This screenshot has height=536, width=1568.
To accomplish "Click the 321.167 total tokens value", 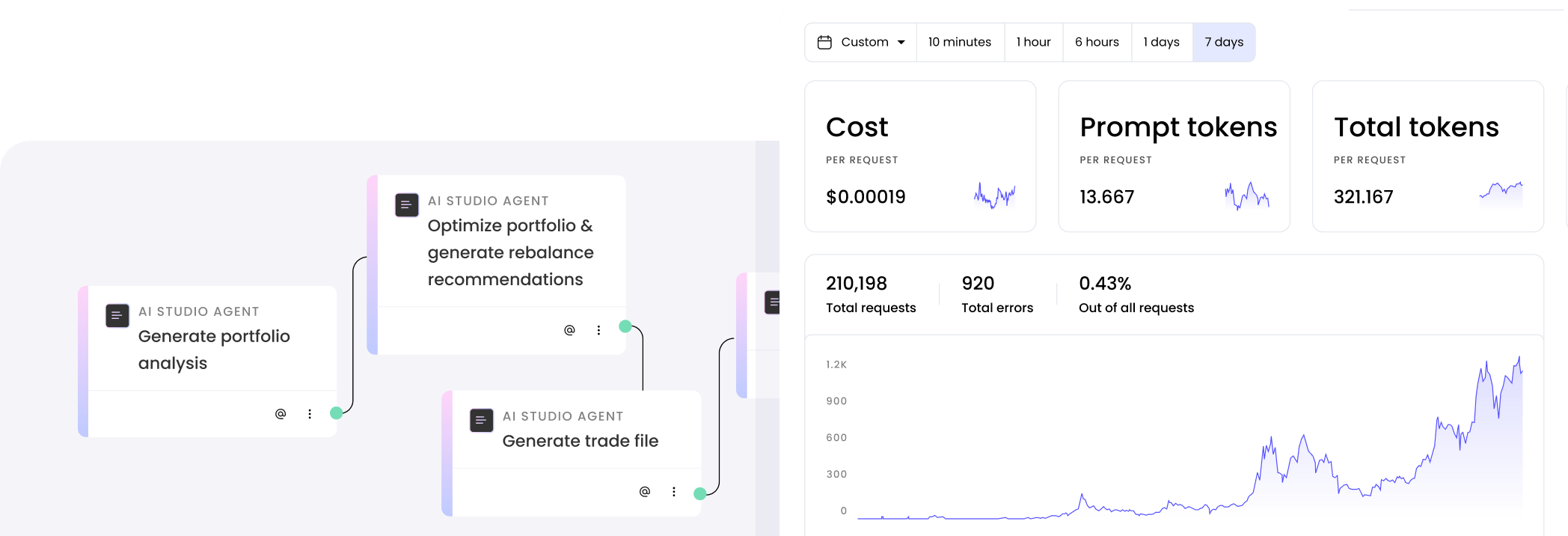I will [1363, 197].
